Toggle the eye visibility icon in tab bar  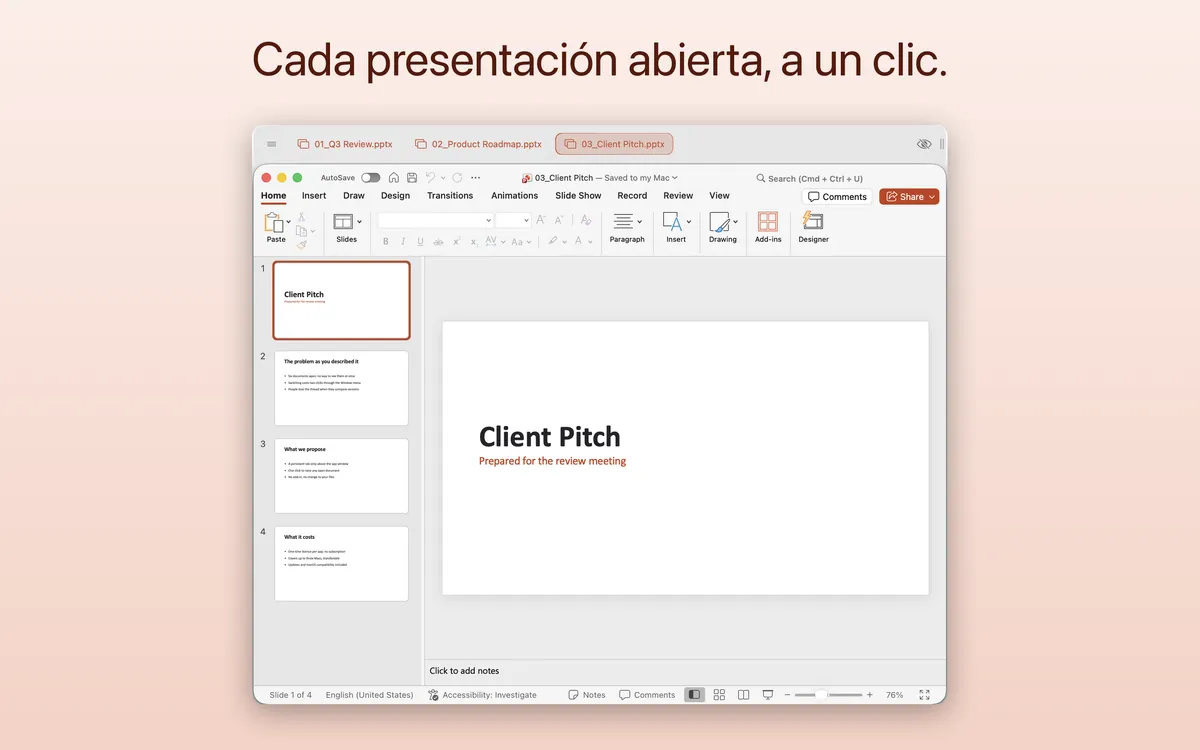click(x=924, y=144)
